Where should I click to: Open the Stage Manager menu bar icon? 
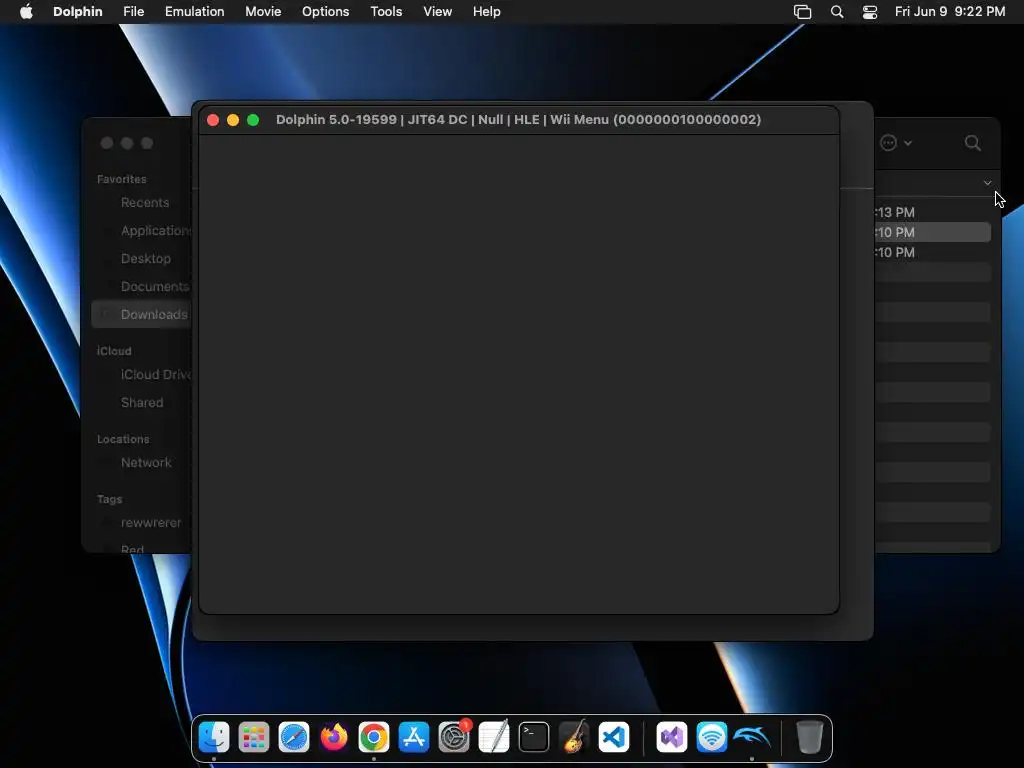coord(803,12)
